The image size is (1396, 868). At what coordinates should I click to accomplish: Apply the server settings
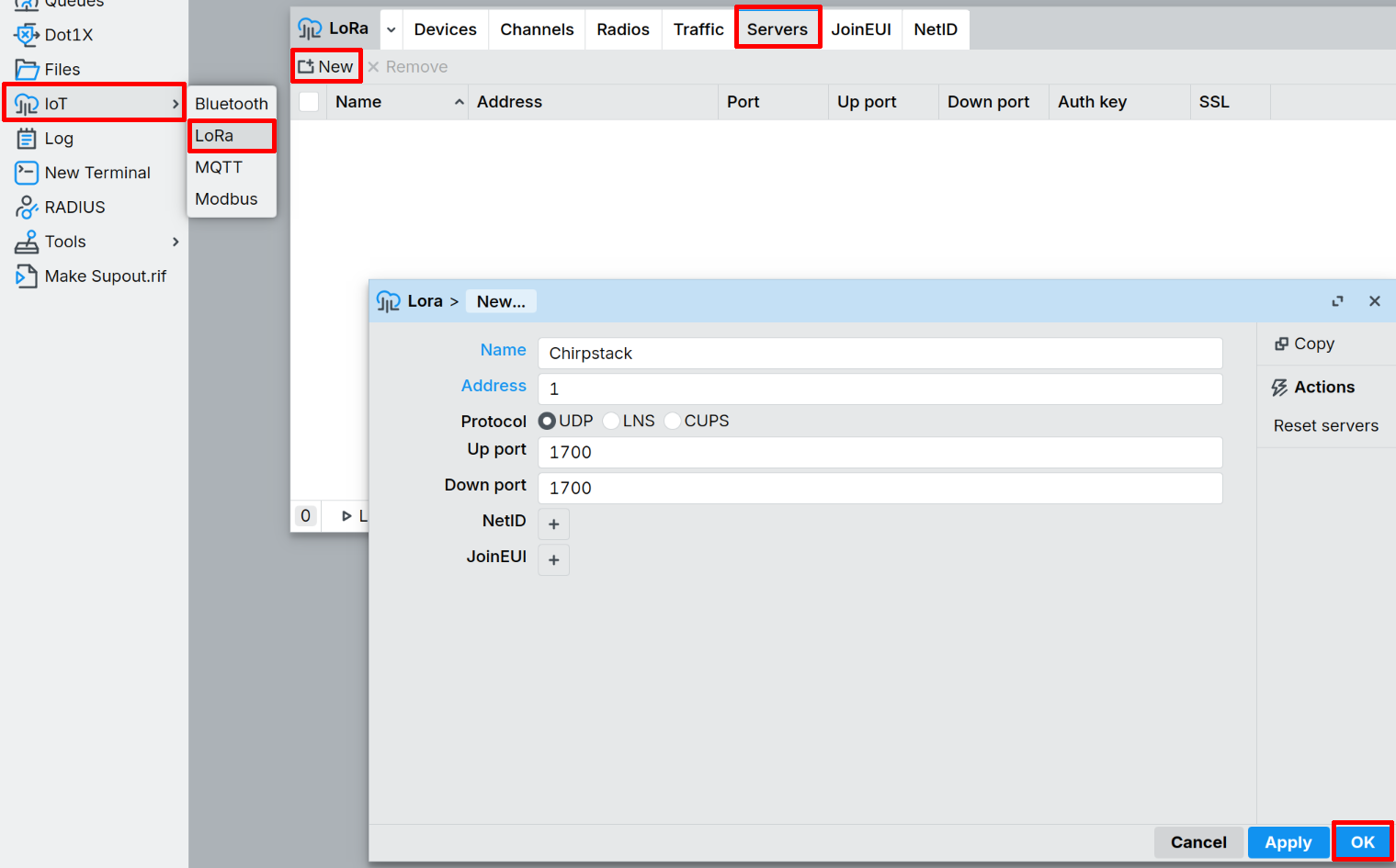coord(1288,841)
